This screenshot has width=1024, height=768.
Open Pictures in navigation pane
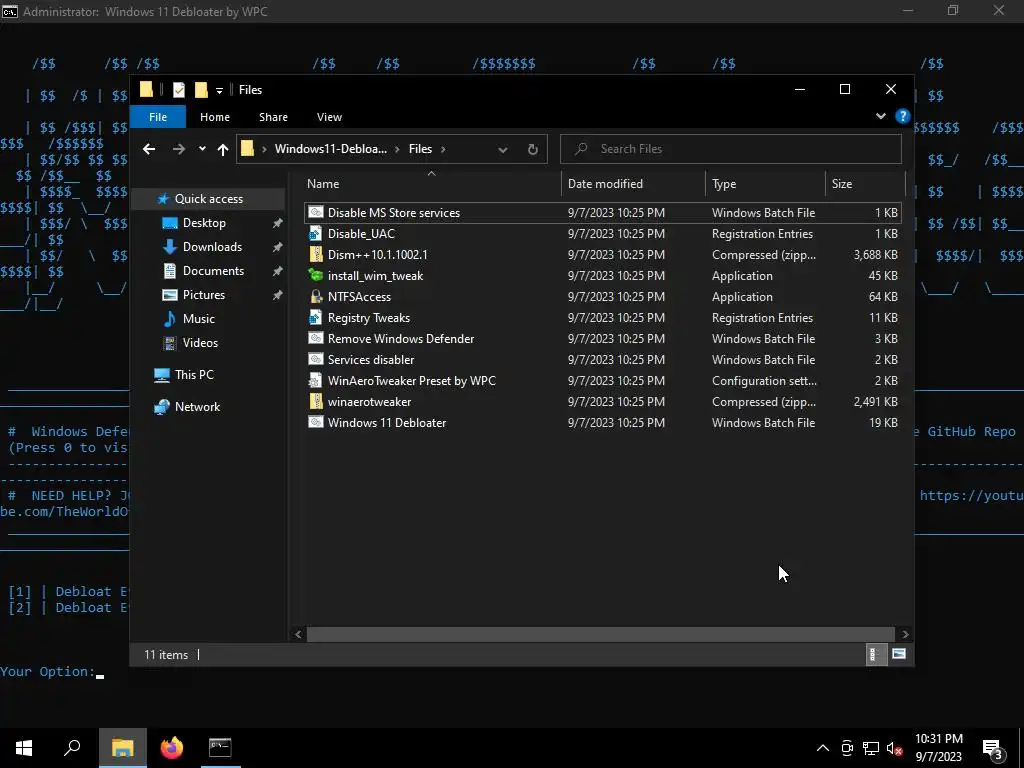[x=204, y=295]
